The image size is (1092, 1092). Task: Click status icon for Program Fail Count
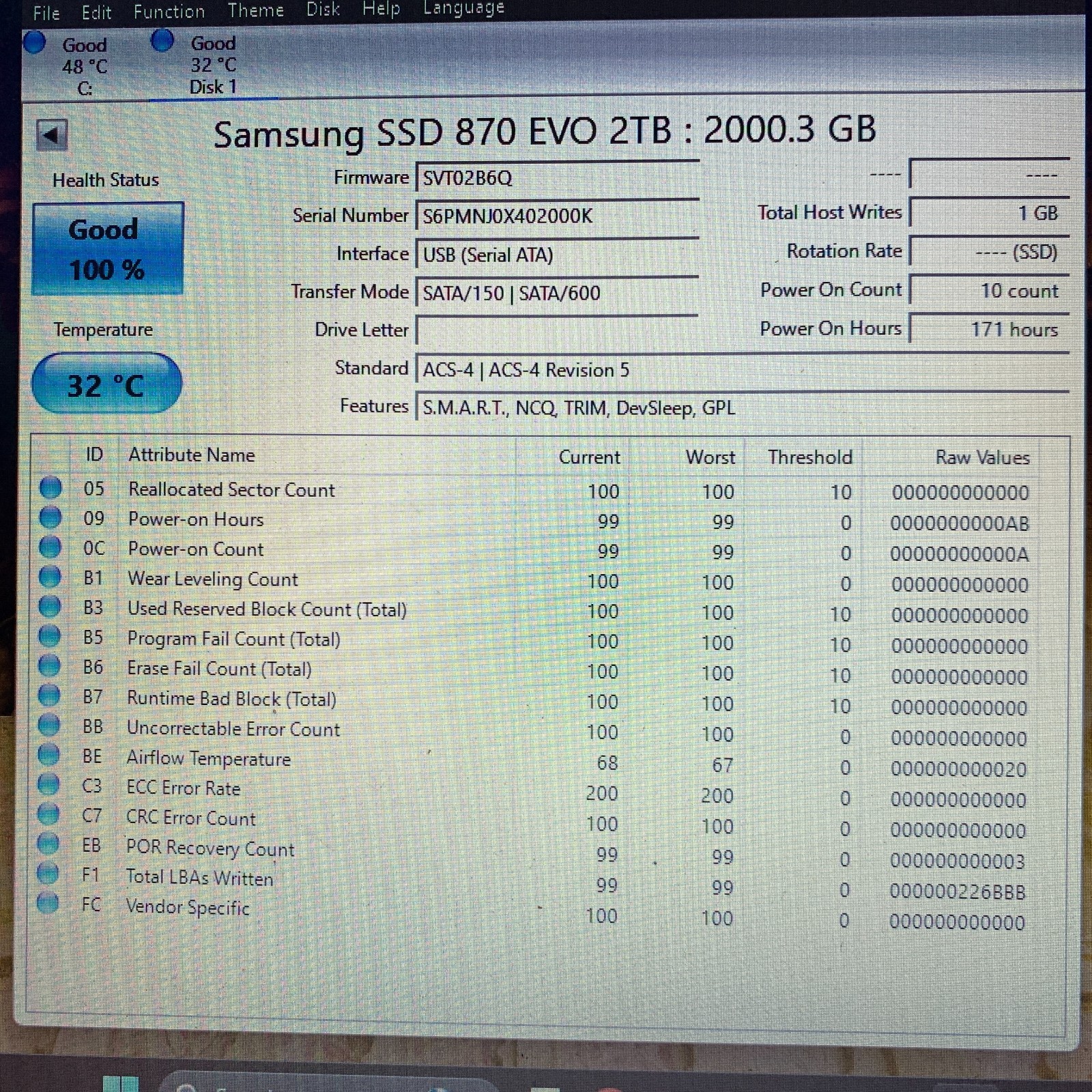point(50,635)
